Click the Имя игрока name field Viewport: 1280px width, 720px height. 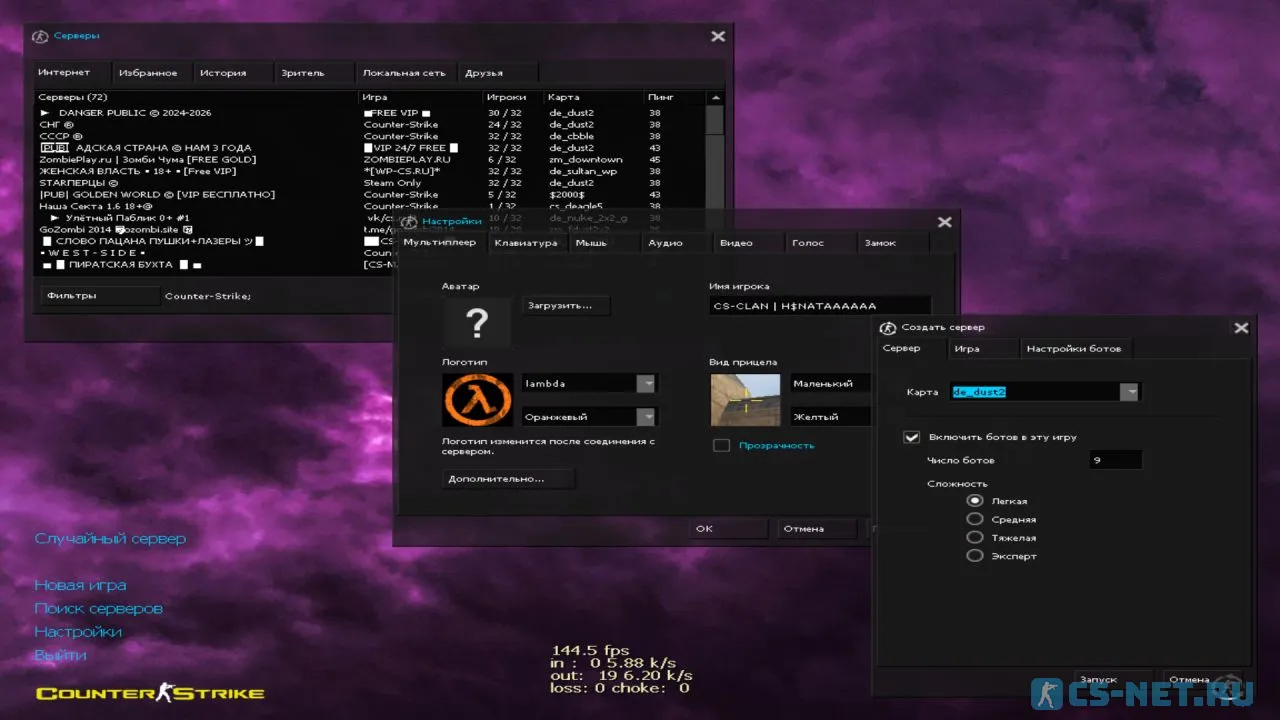[x=818, y=306]
